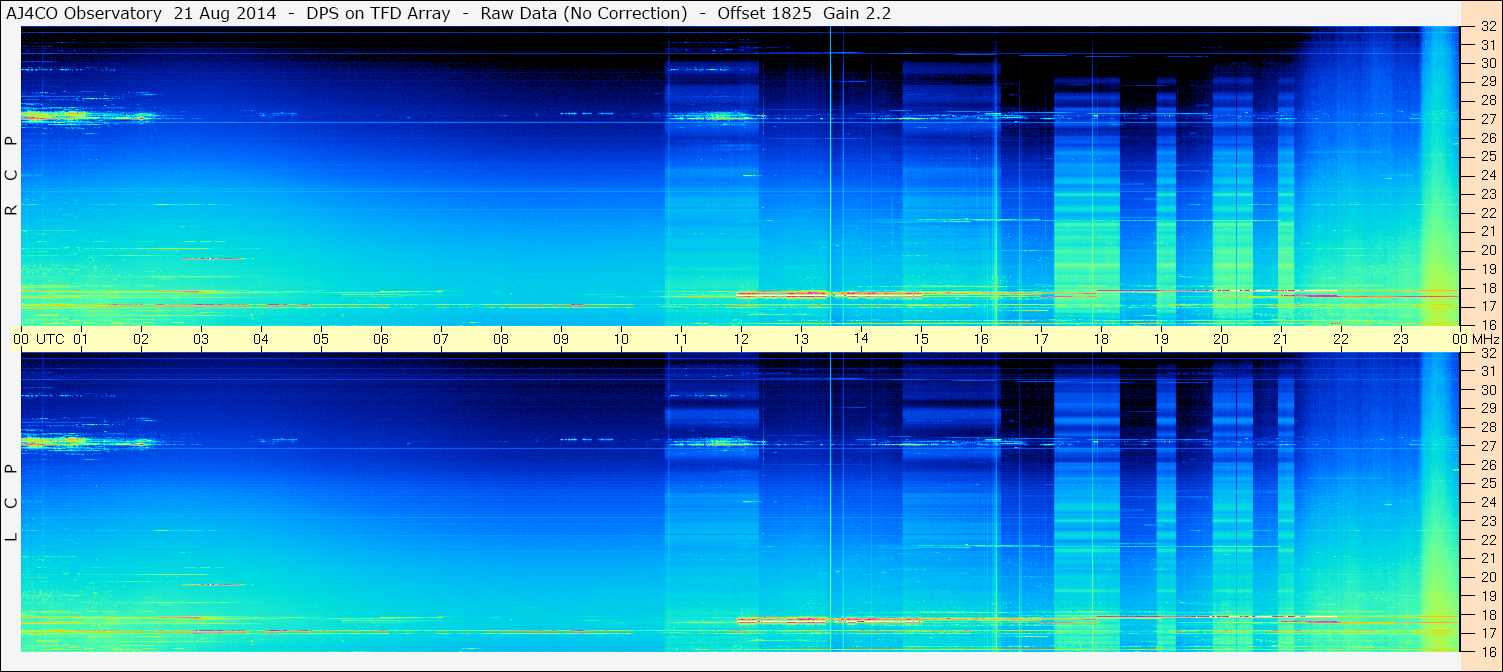Select the 18 hour mark on time axis

pyautogui.click(x=1101, y=340)
